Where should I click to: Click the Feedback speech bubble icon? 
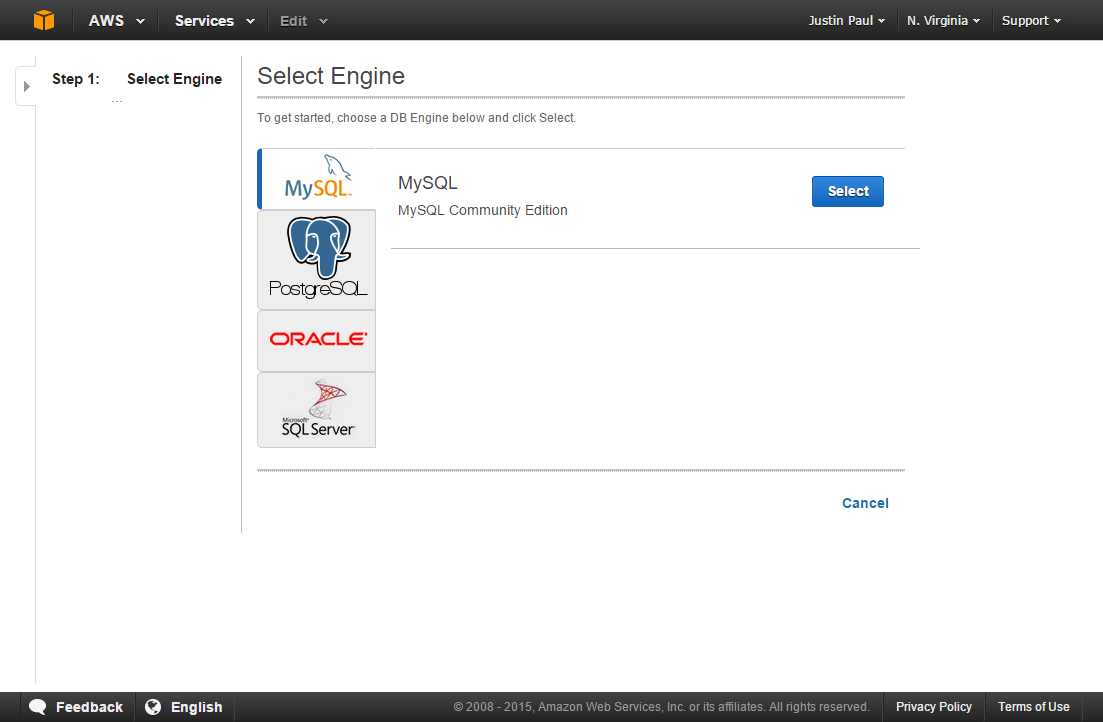tap(37, 707)
